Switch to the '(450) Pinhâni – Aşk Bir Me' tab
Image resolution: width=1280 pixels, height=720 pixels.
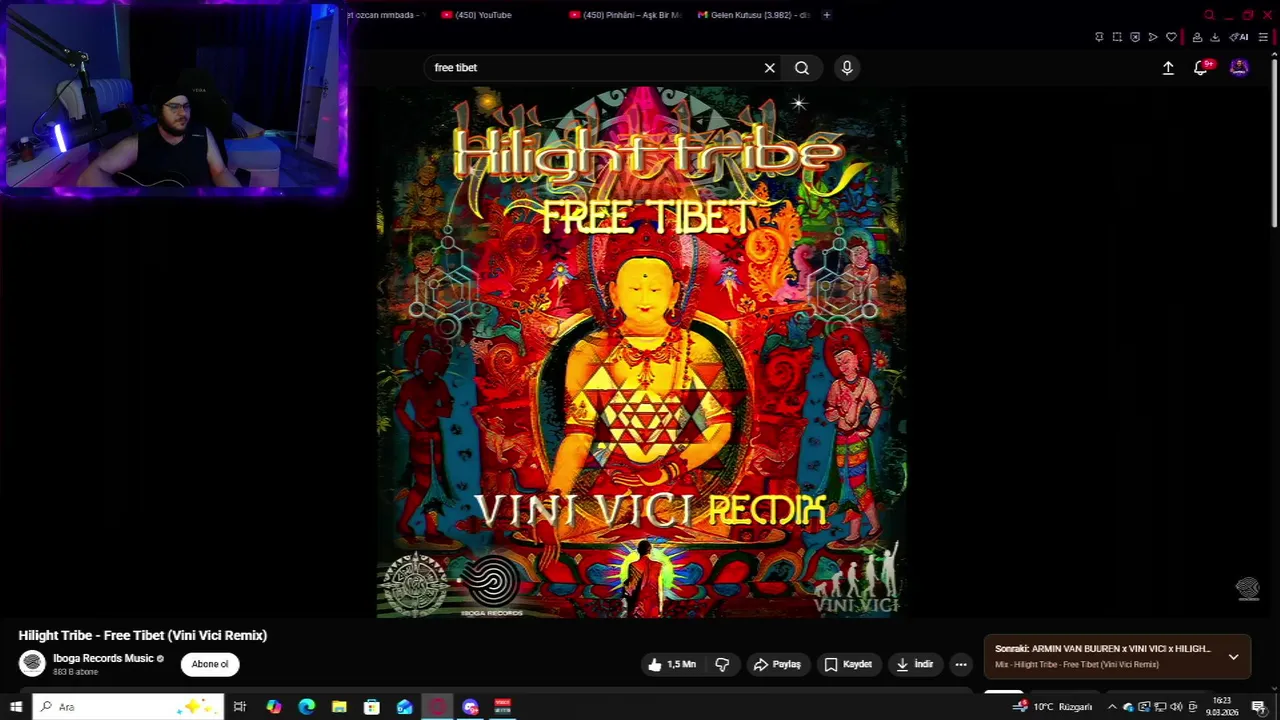coord(625,15)
